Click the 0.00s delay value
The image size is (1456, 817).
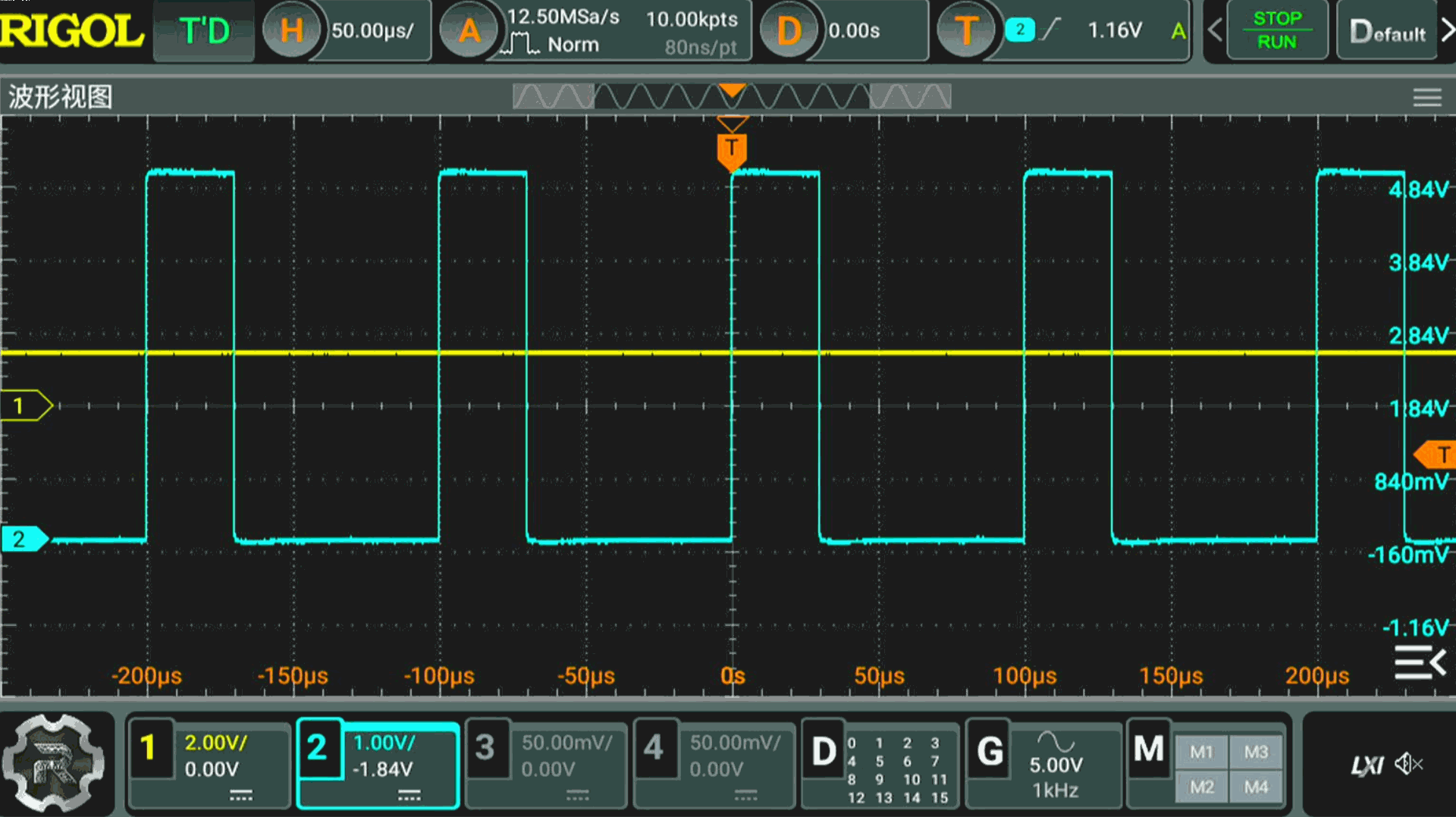(x=854, y=30)
